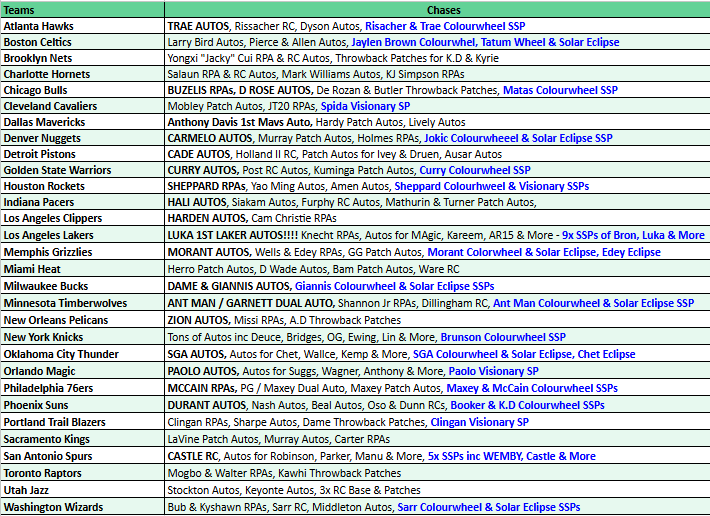The width and height of the screenshot is (710, 516).
Task: Click the Curry Colourwheel SSP blue text
Action: tap(475, 170)
